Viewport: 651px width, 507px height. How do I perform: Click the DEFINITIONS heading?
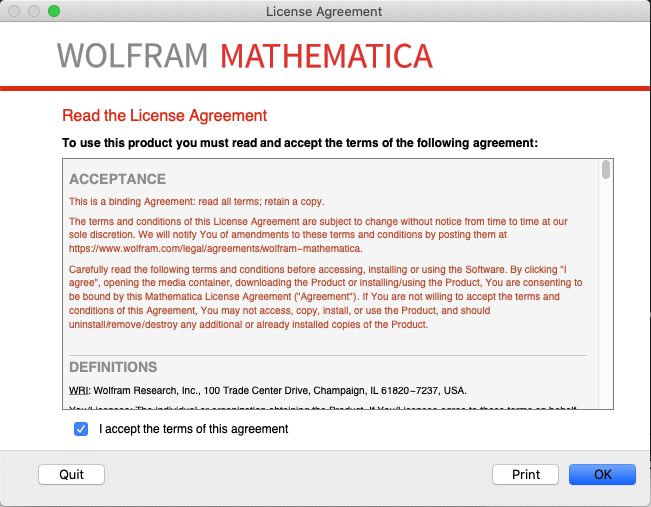click(x=113, y=367)
